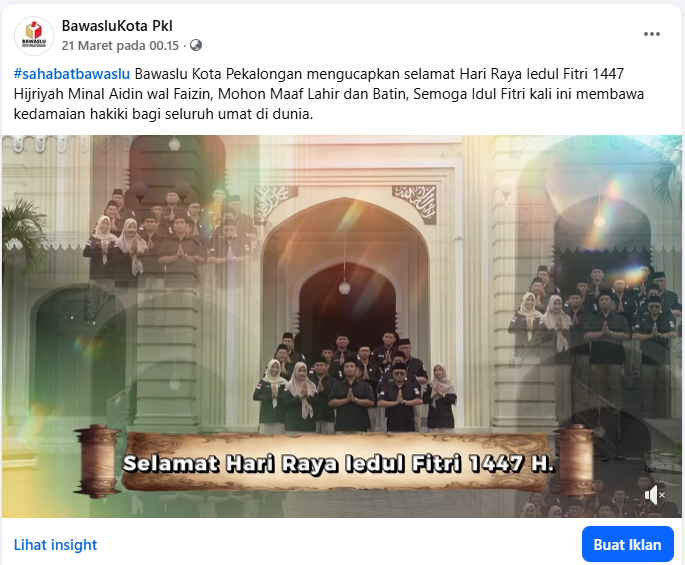Open the Lihat insight link
The image size is (685, 565).
(x=55, y=545)
